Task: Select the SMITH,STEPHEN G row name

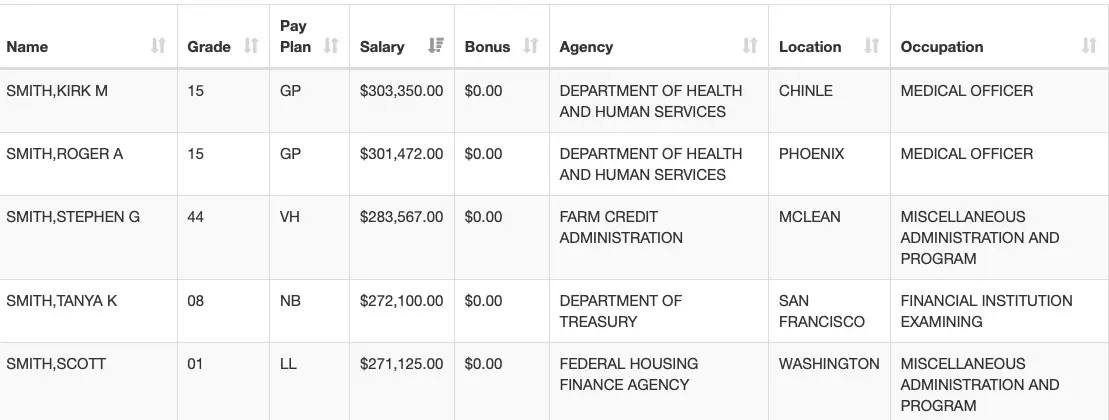Action: pos(73,217)
